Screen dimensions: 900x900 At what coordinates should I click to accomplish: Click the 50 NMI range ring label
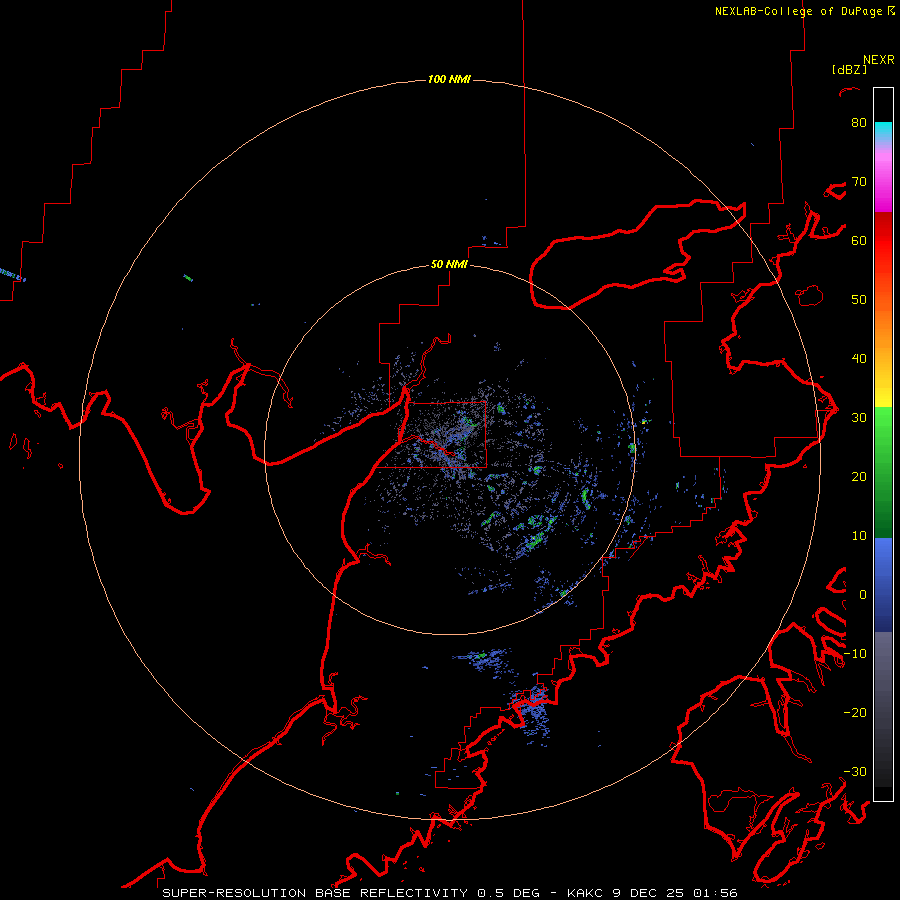pos(449,264)
